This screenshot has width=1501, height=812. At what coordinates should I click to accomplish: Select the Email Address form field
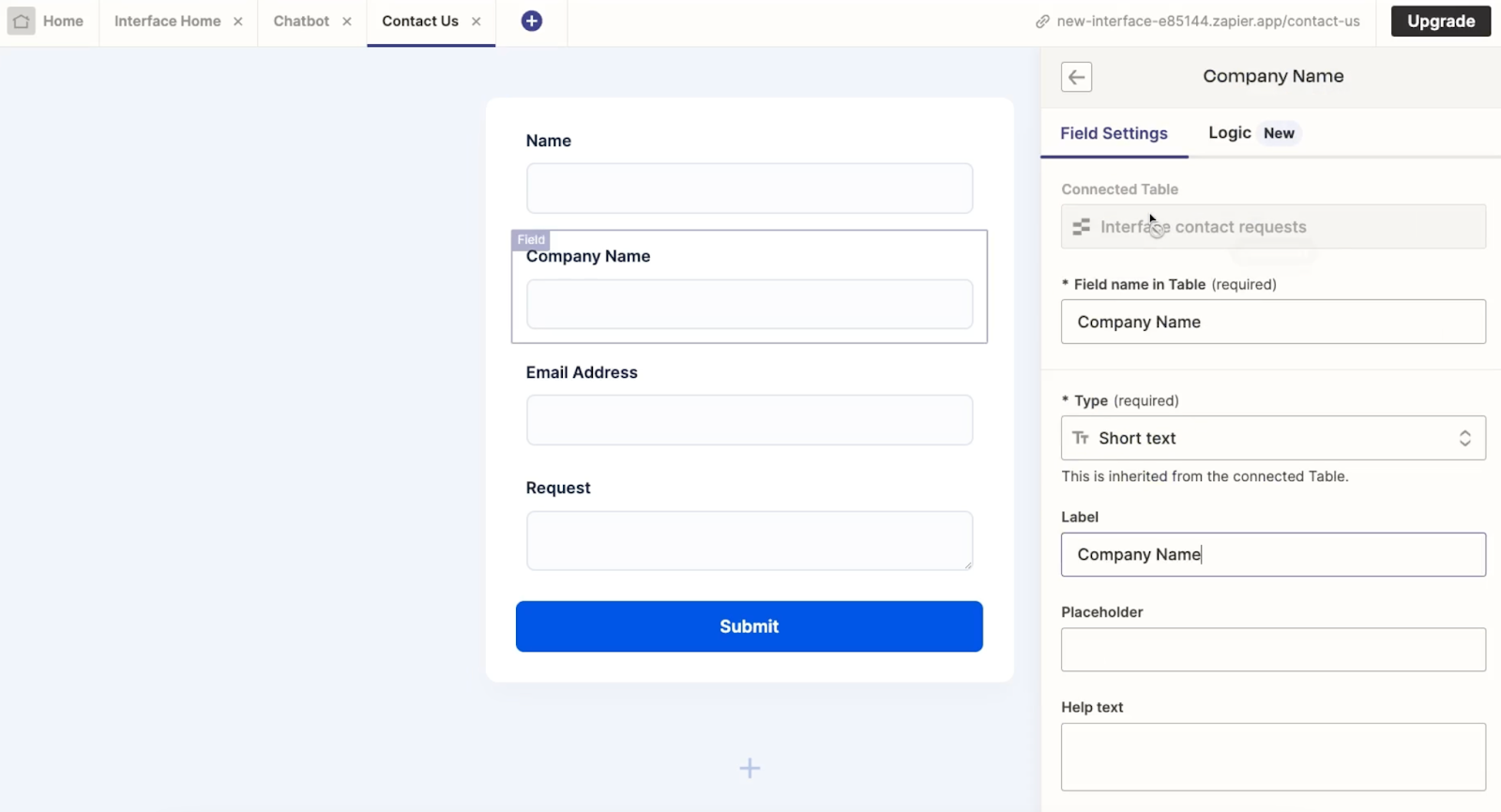tap(750, 420)
